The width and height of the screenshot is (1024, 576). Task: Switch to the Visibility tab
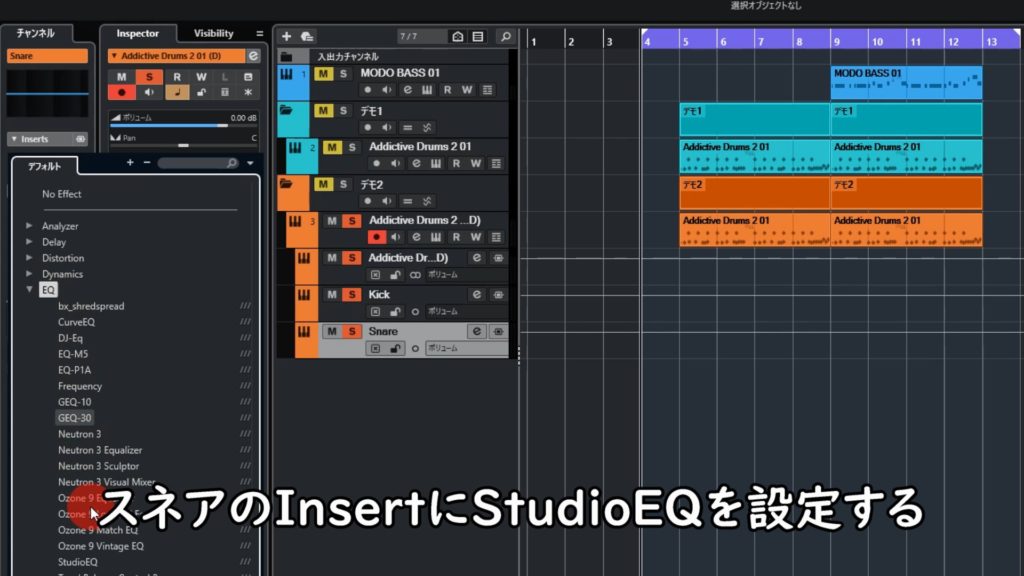click(213, 34)
